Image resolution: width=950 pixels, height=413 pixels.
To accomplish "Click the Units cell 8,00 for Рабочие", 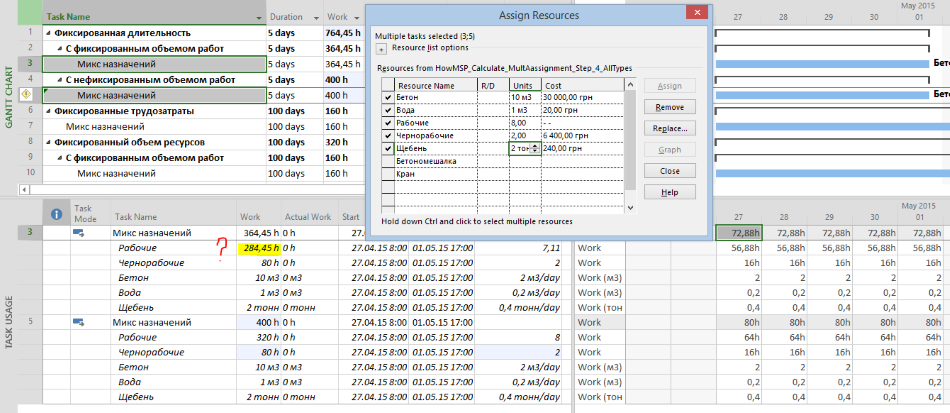I will point(525,123).
